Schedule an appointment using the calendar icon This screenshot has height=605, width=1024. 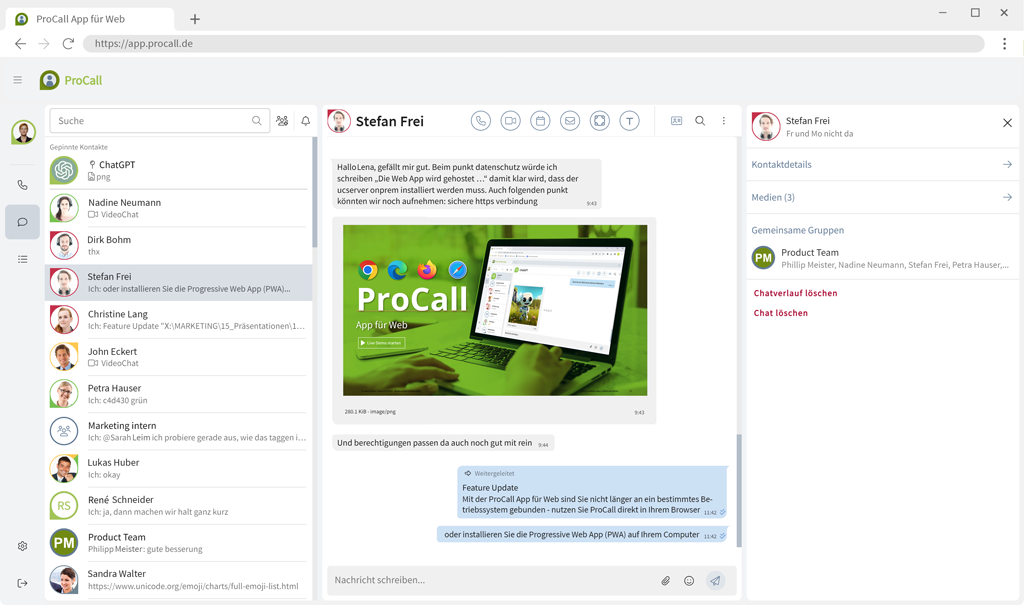pyautogui.click(x=540, y=121)
